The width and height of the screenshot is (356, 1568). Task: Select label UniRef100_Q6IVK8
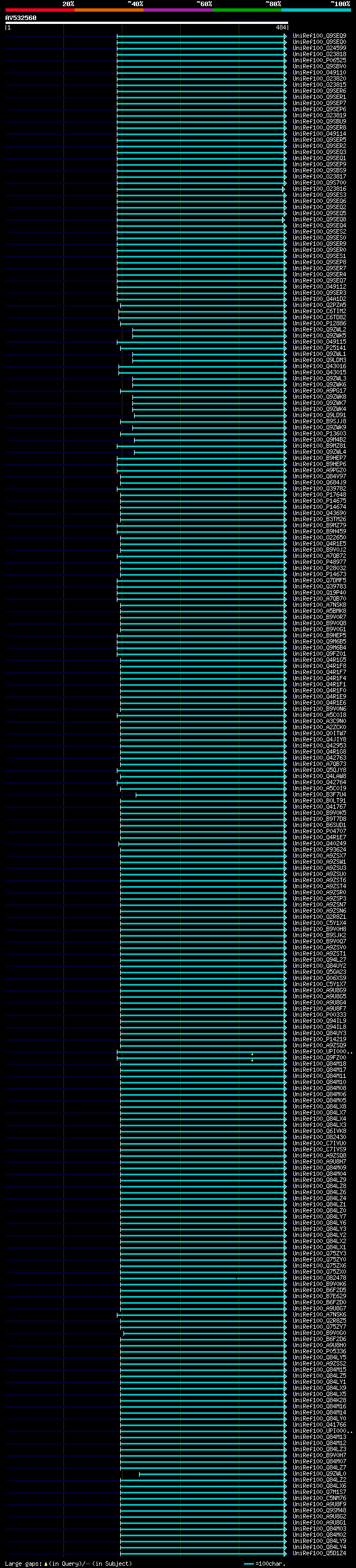(x=319, y=1131)
